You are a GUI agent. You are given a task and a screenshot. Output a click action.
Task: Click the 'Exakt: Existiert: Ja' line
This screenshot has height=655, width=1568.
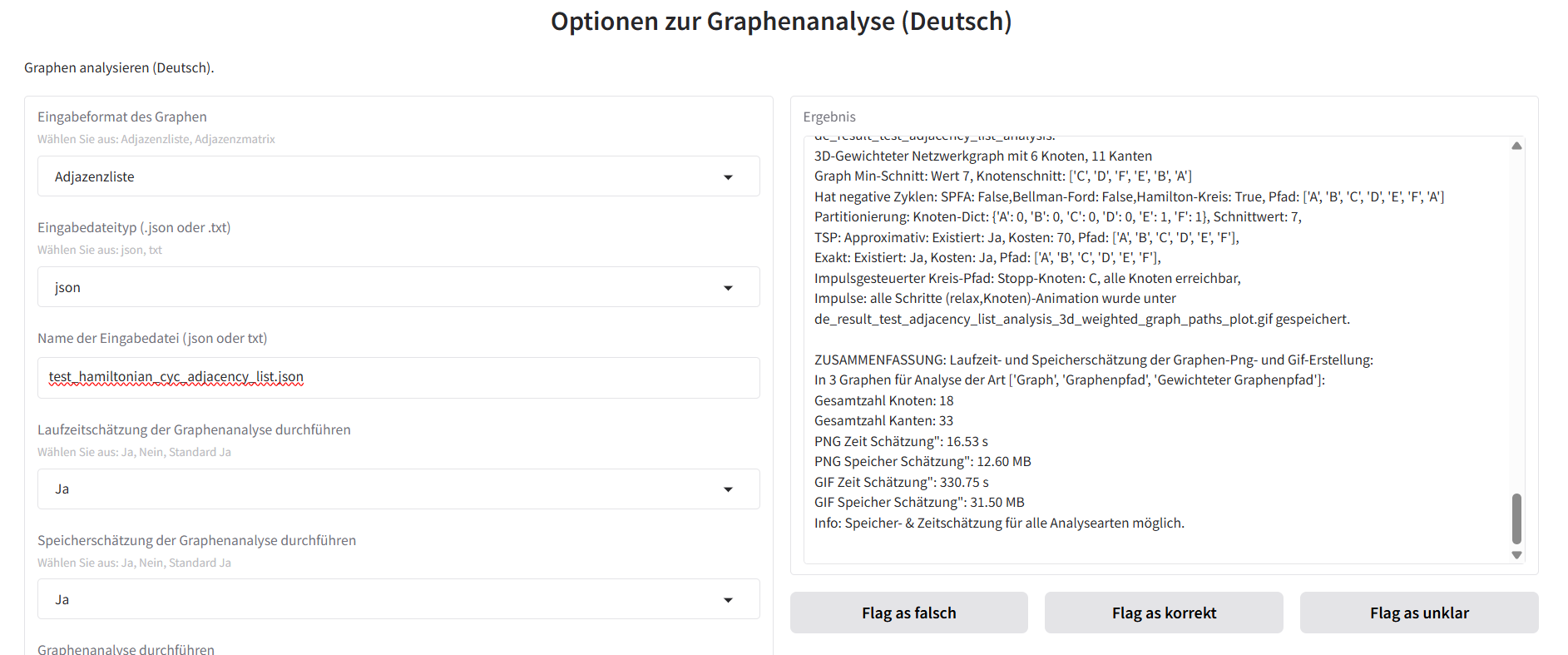click(987, 257)
